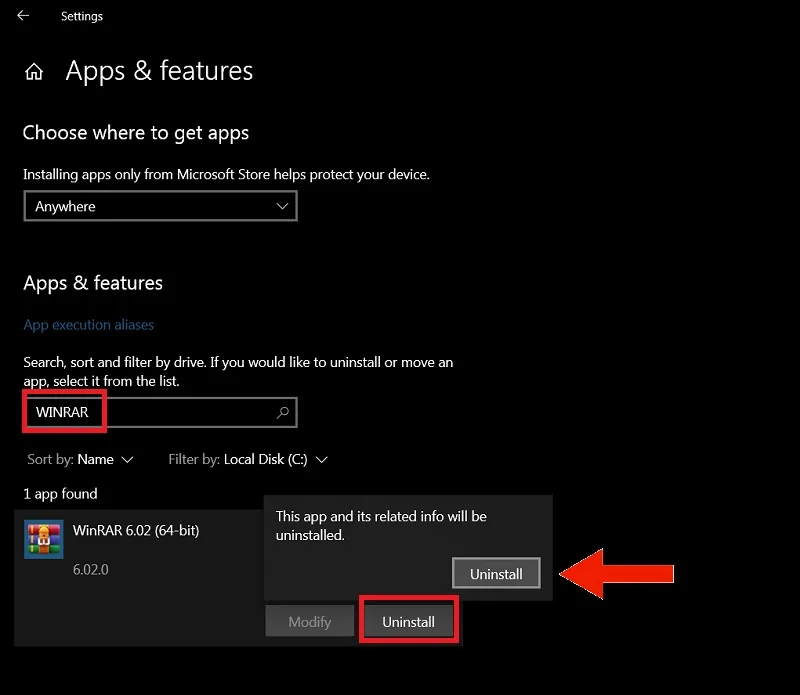The height and width of the screenshot is (695, 800).
Task: Click the Apps & features page title
Action: [159, 71]
